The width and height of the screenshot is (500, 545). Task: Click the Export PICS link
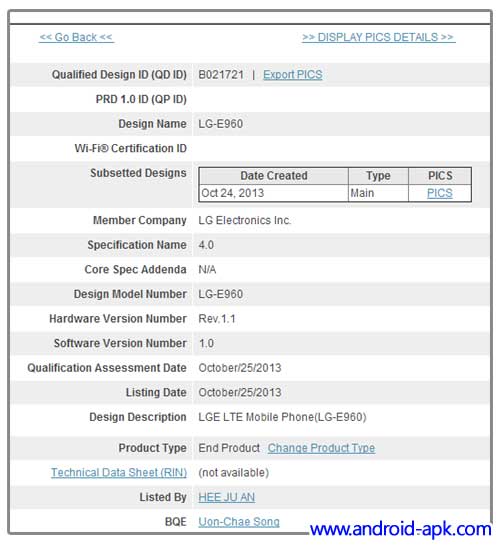pyautogui.click(x=293, y=74)
